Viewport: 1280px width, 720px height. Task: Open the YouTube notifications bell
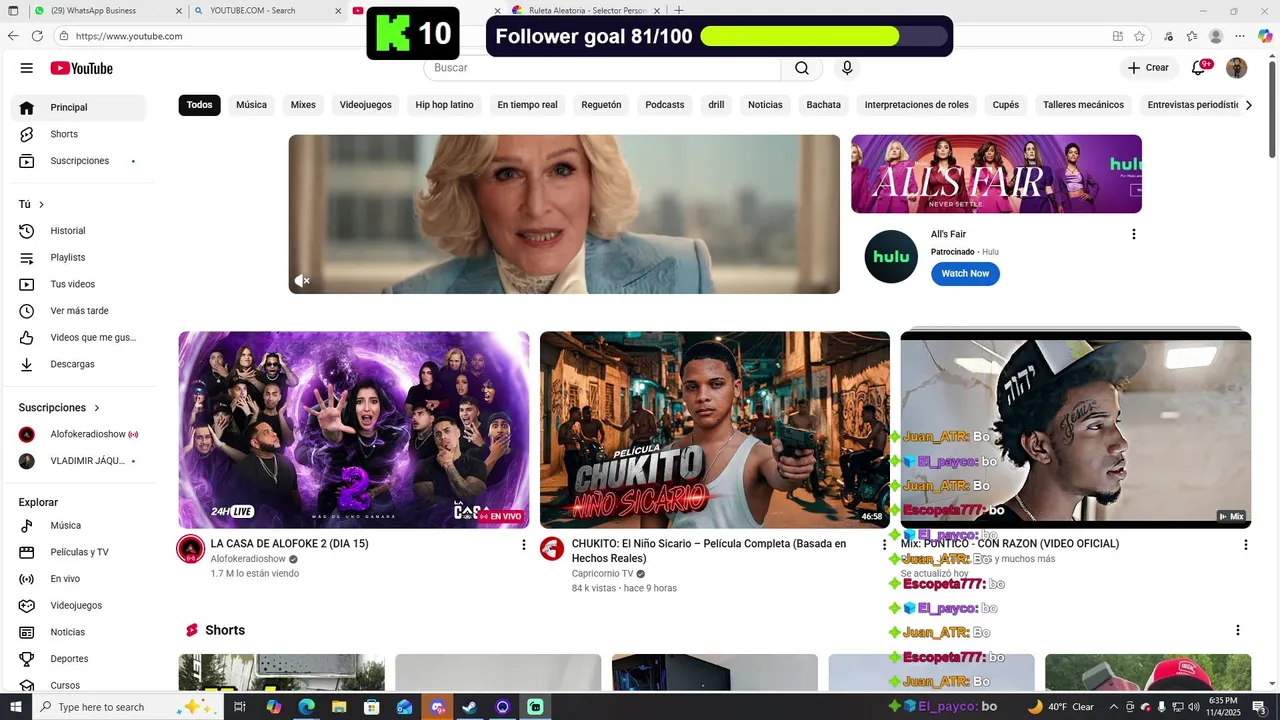coord(1199,68)
